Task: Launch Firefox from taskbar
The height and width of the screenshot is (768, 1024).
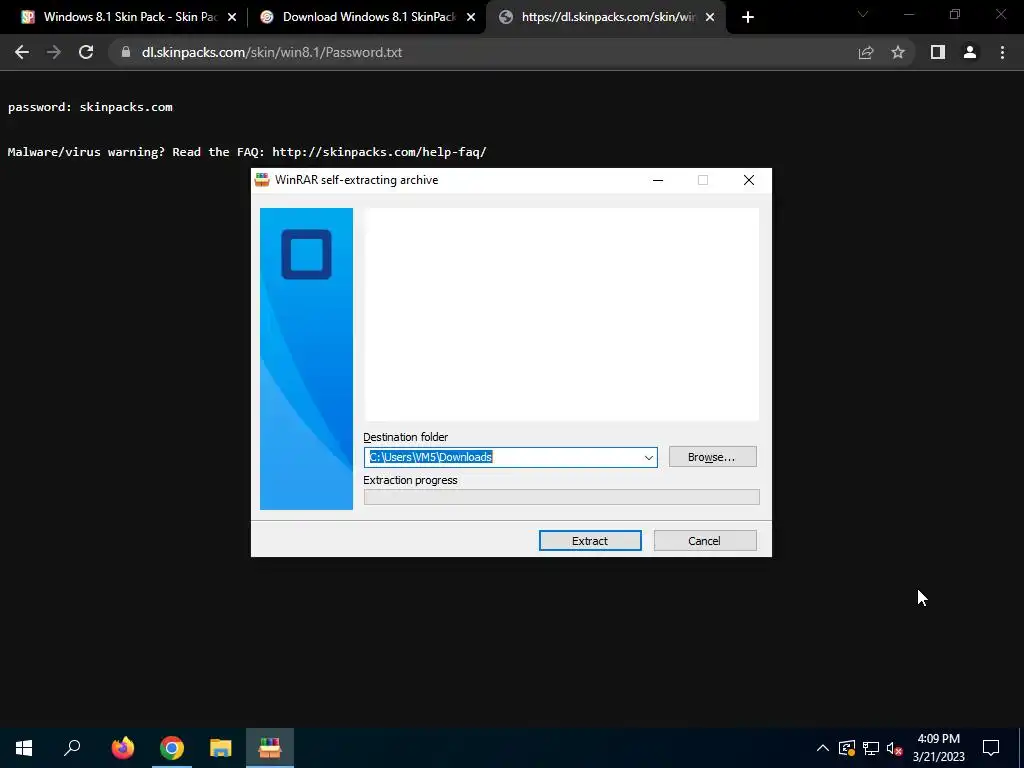Action: (122, 748)
